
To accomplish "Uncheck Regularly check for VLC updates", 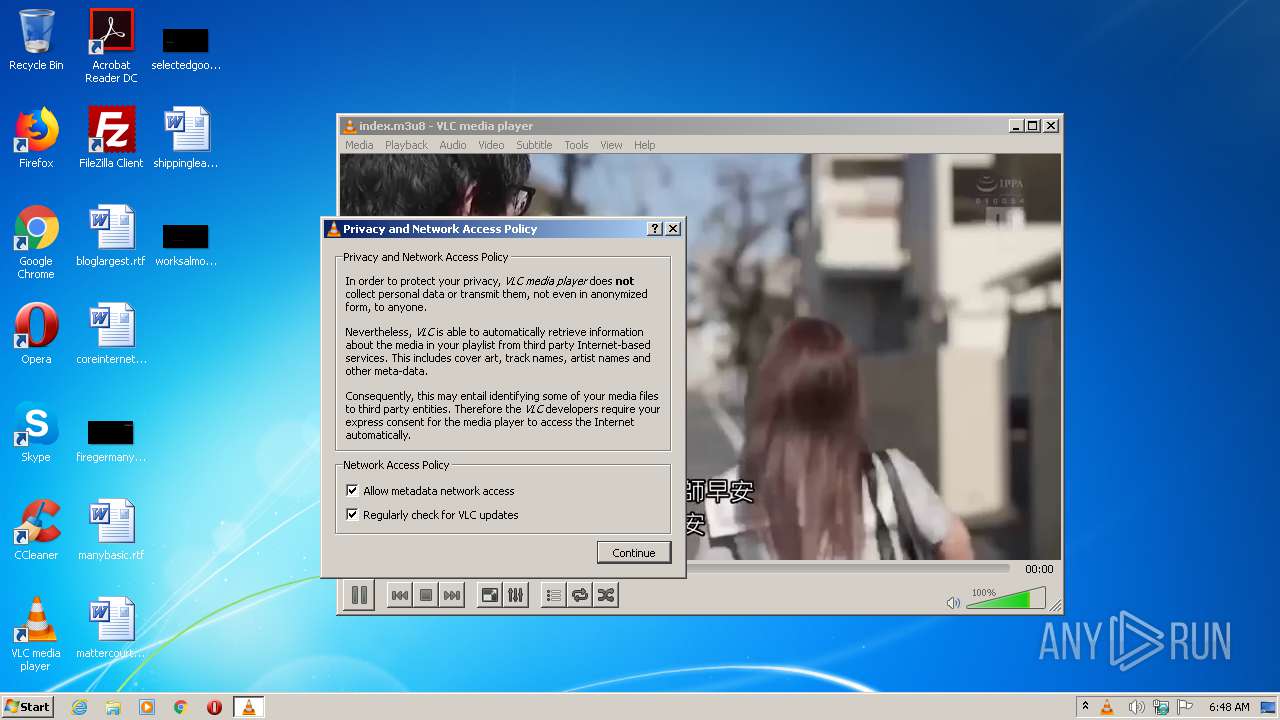I will point(352,515).
